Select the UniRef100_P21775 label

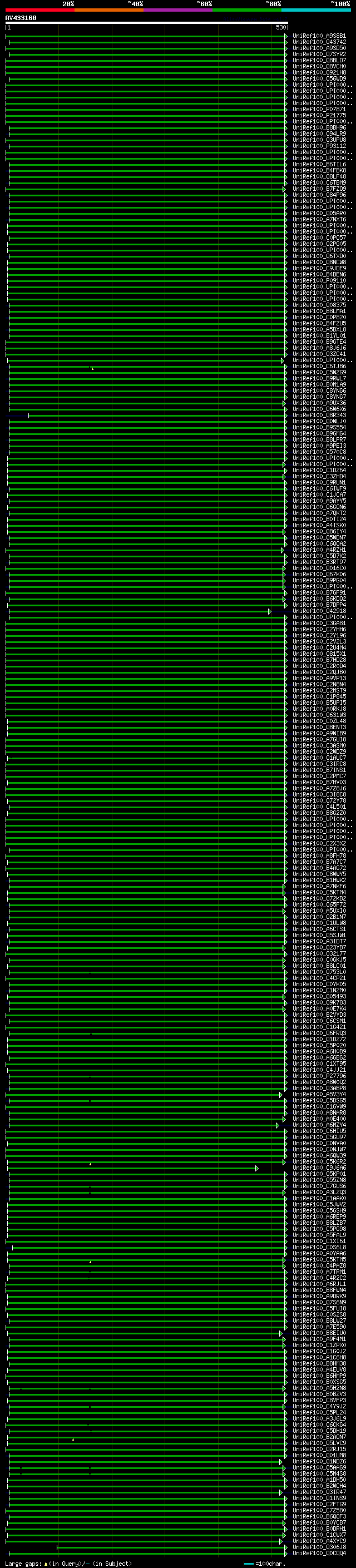click(x=319, y=115)
